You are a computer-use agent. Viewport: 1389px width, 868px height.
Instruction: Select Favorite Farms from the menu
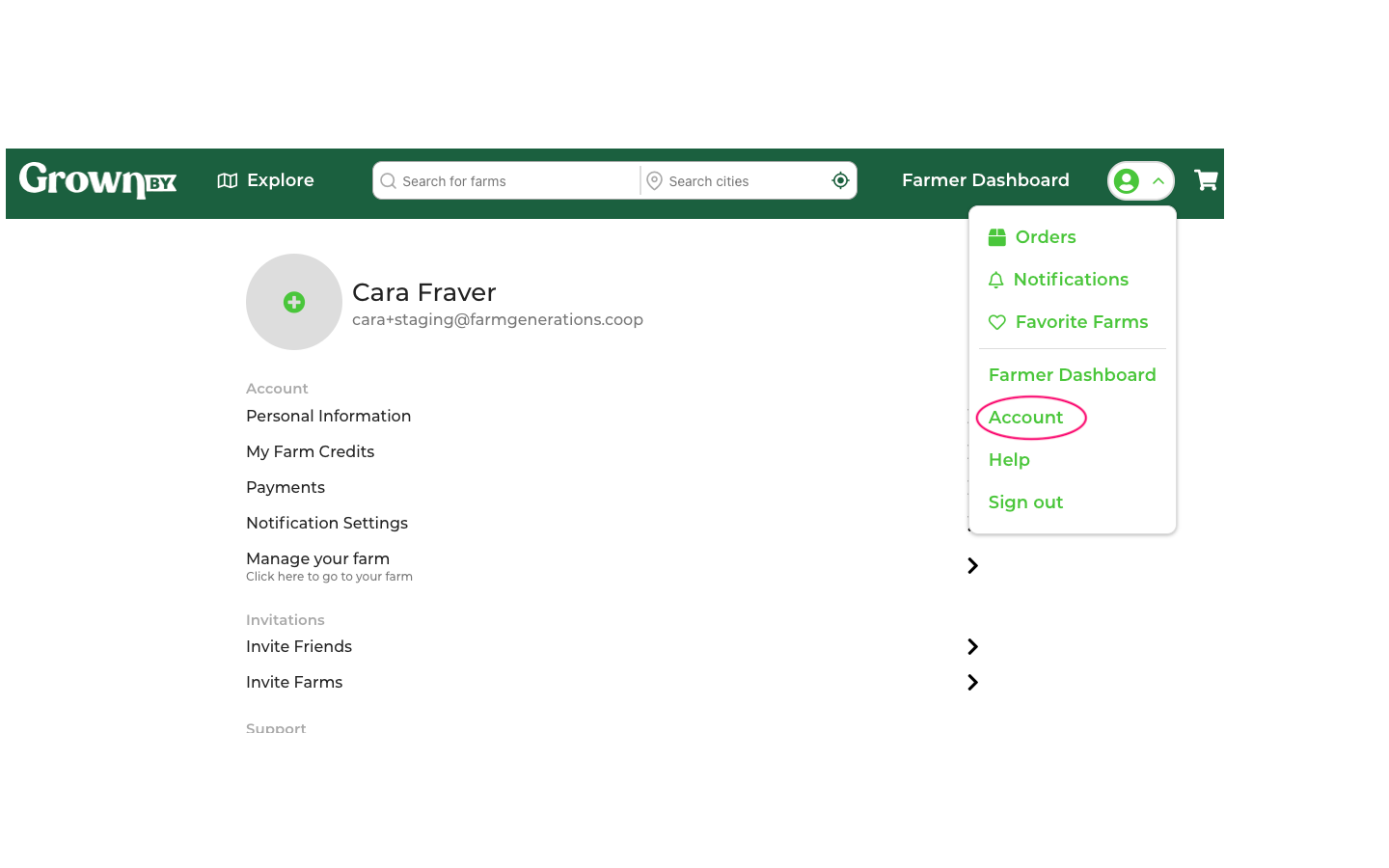(1081, 322)
